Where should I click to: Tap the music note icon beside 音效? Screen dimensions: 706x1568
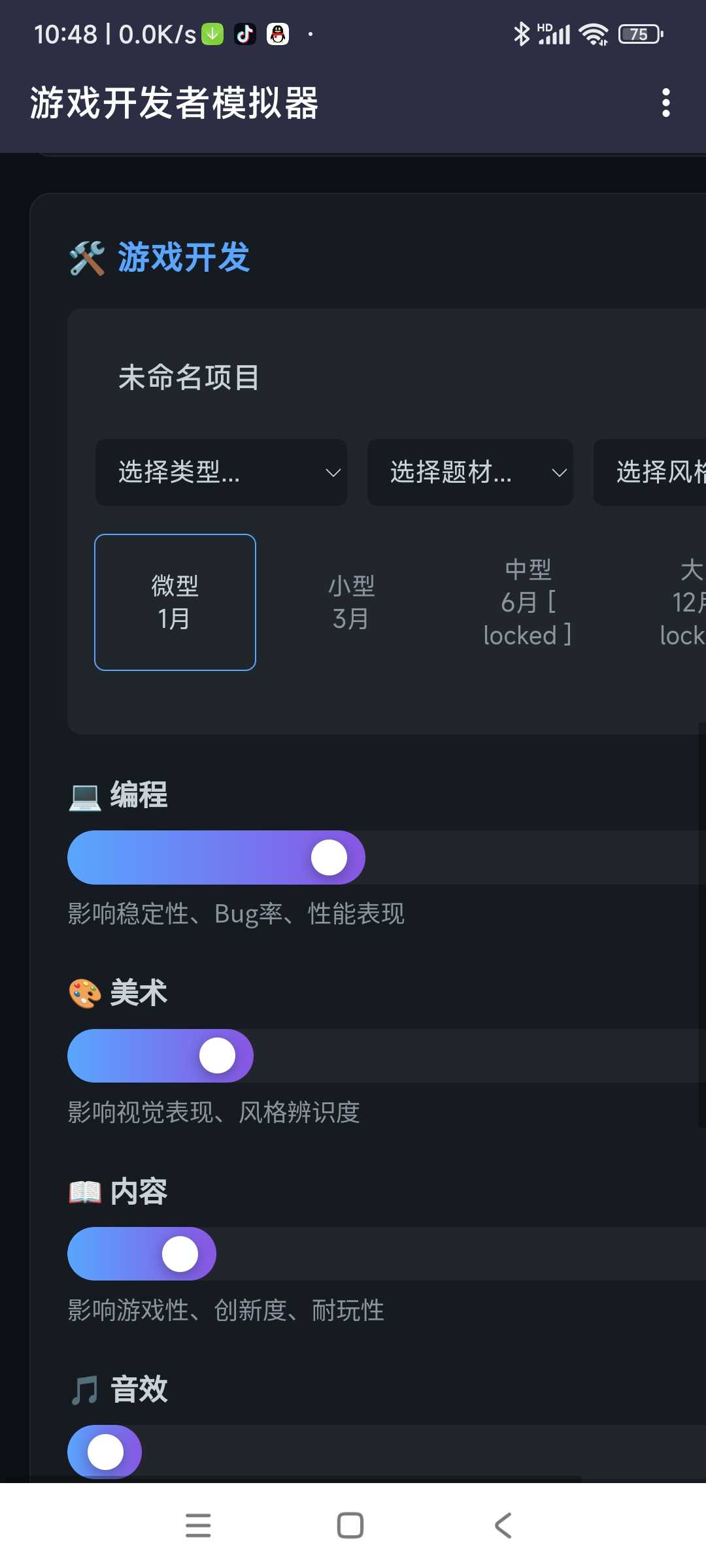(x=85, y=1390)
